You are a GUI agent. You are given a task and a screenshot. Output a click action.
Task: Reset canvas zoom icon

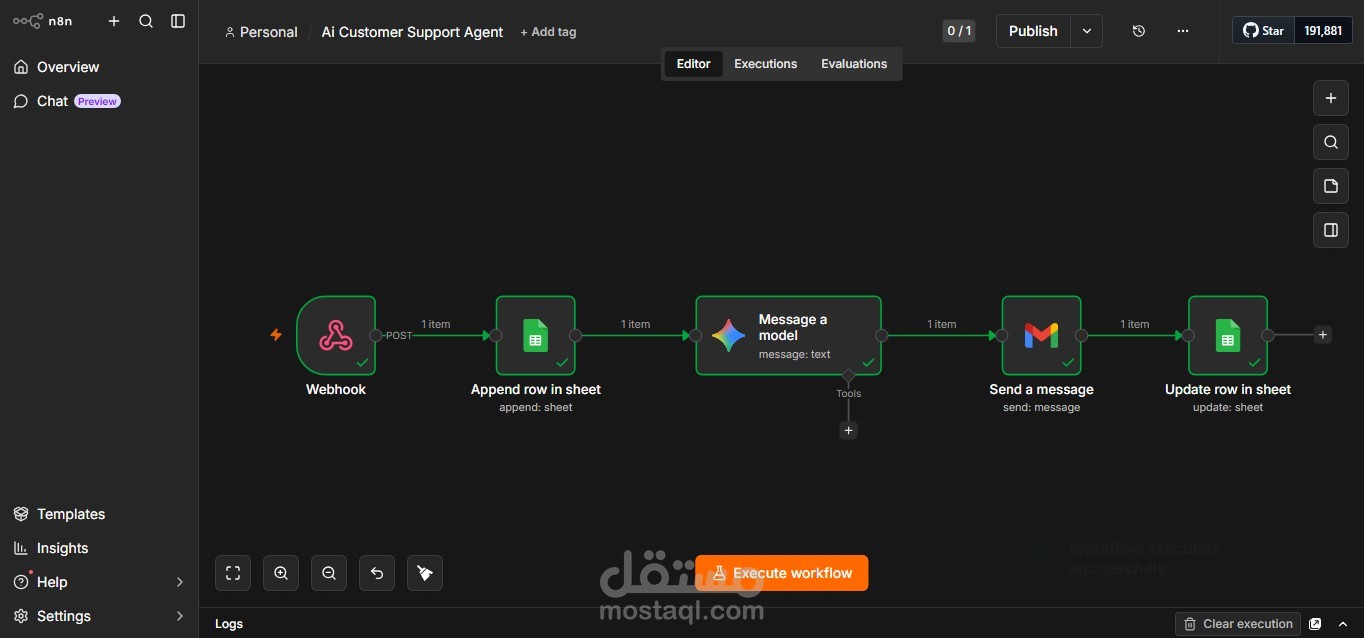(x=377, y=573)
